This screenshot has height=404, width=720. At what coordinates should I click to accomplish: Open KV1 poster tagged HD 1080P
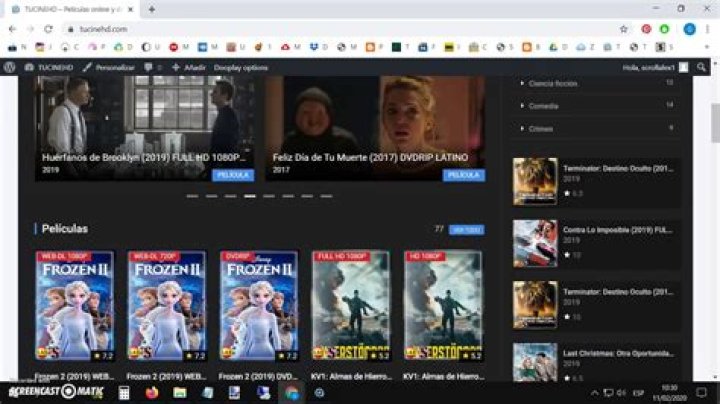tap(443, 305)
